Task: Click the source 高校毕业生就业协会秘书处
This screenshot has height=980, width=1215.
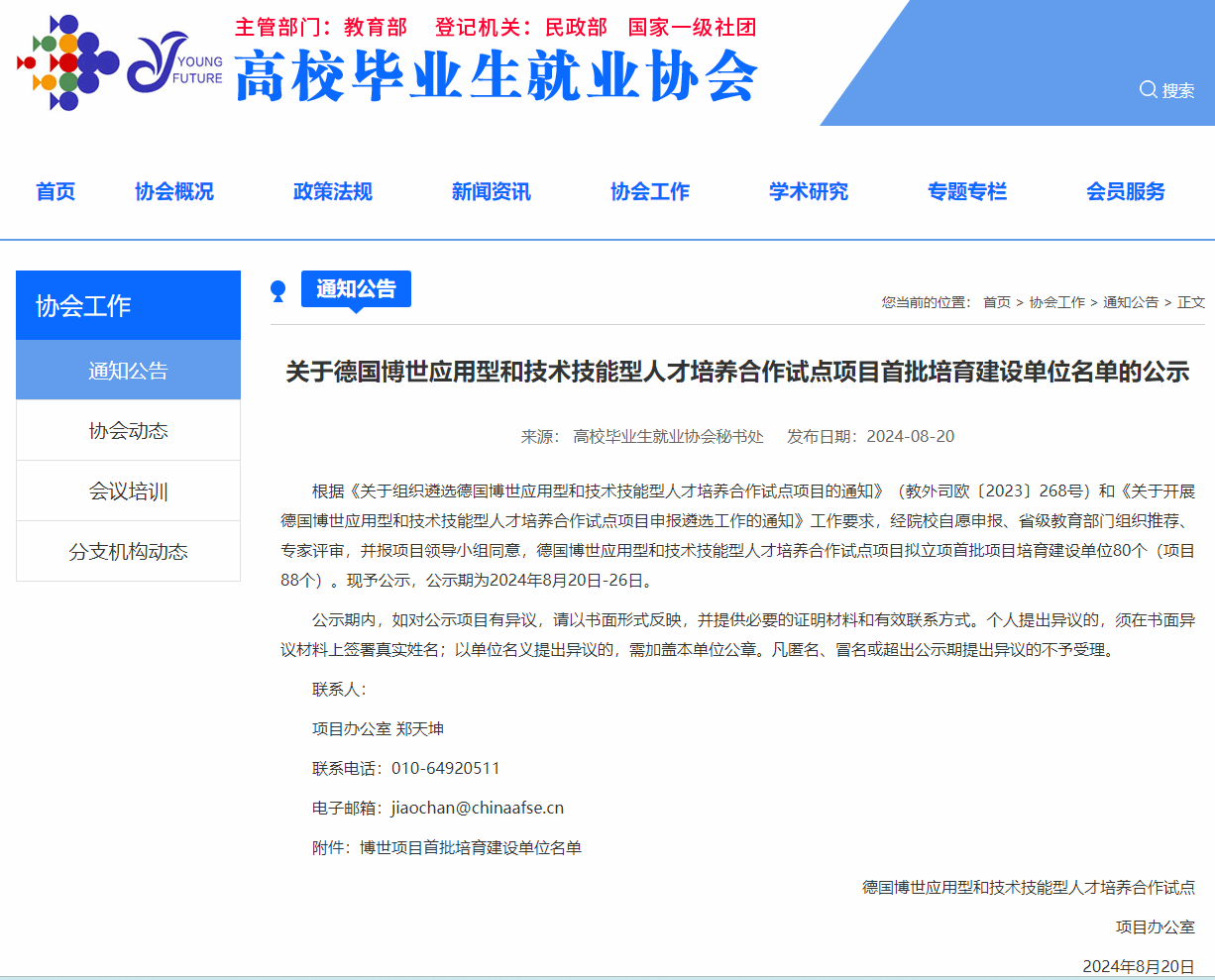Action: (669, 436)
